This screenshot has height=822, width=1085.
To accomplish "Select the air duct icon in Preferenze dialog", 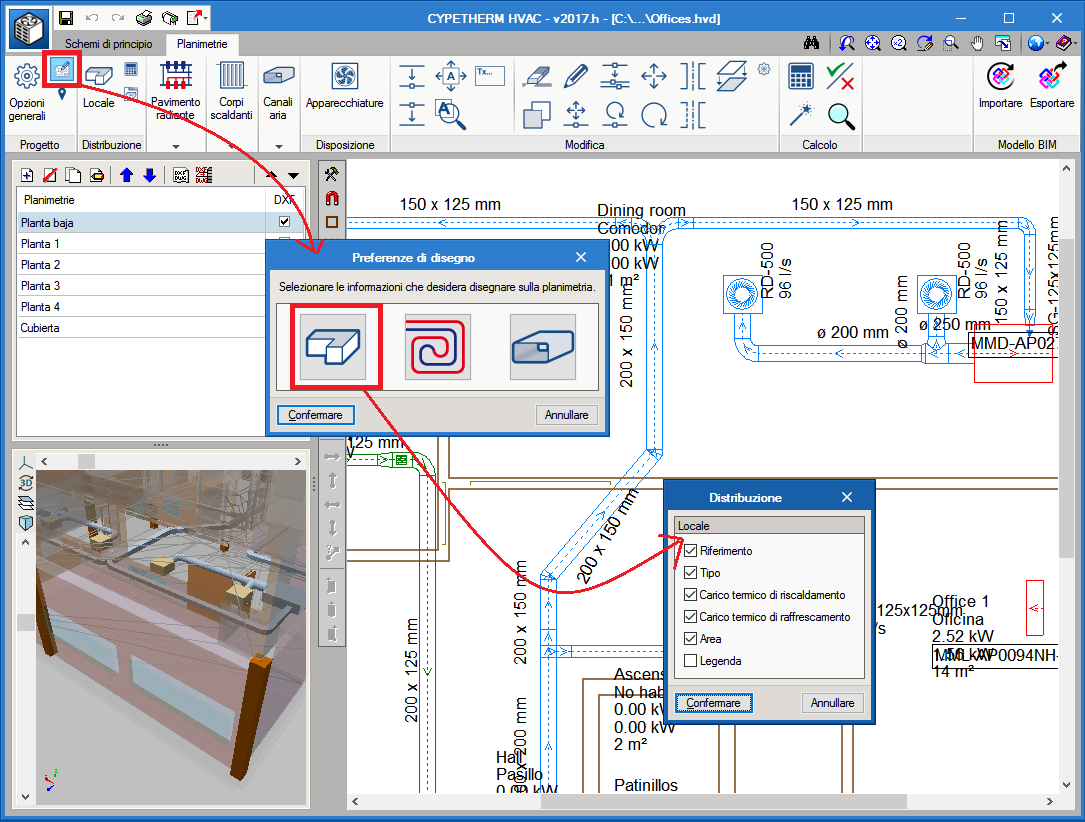I will coord(542,347).
